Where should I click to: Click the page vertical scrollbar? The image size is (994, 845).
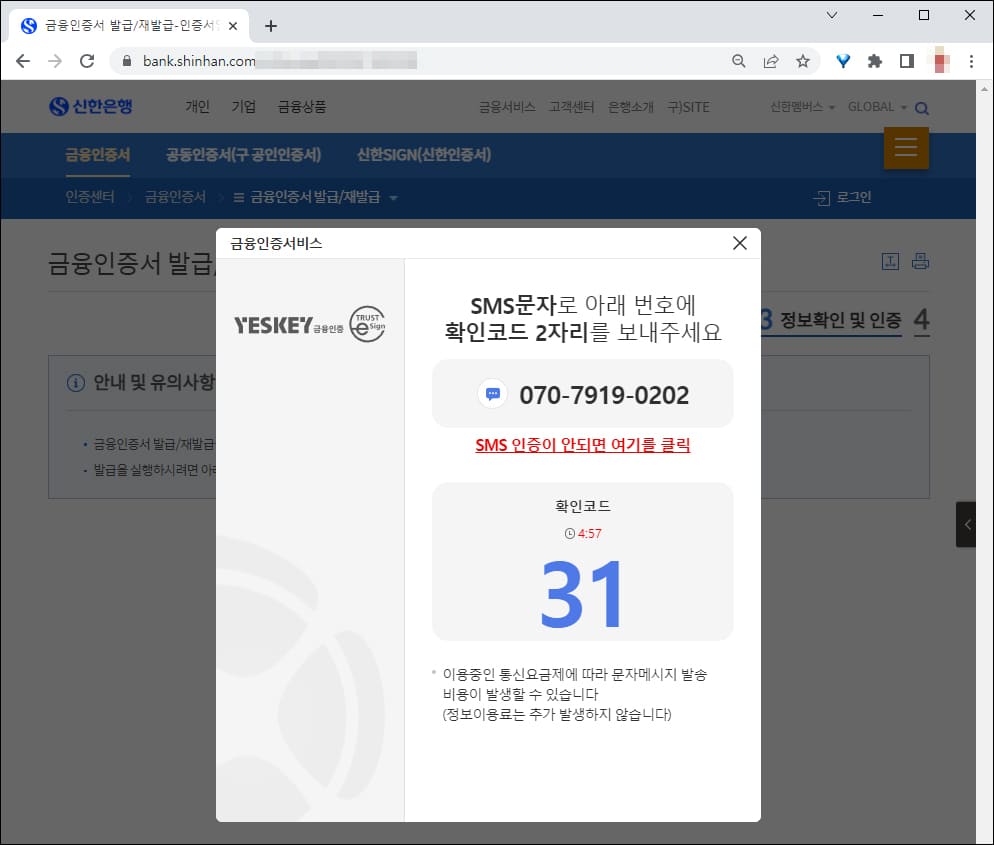(984, 461)
